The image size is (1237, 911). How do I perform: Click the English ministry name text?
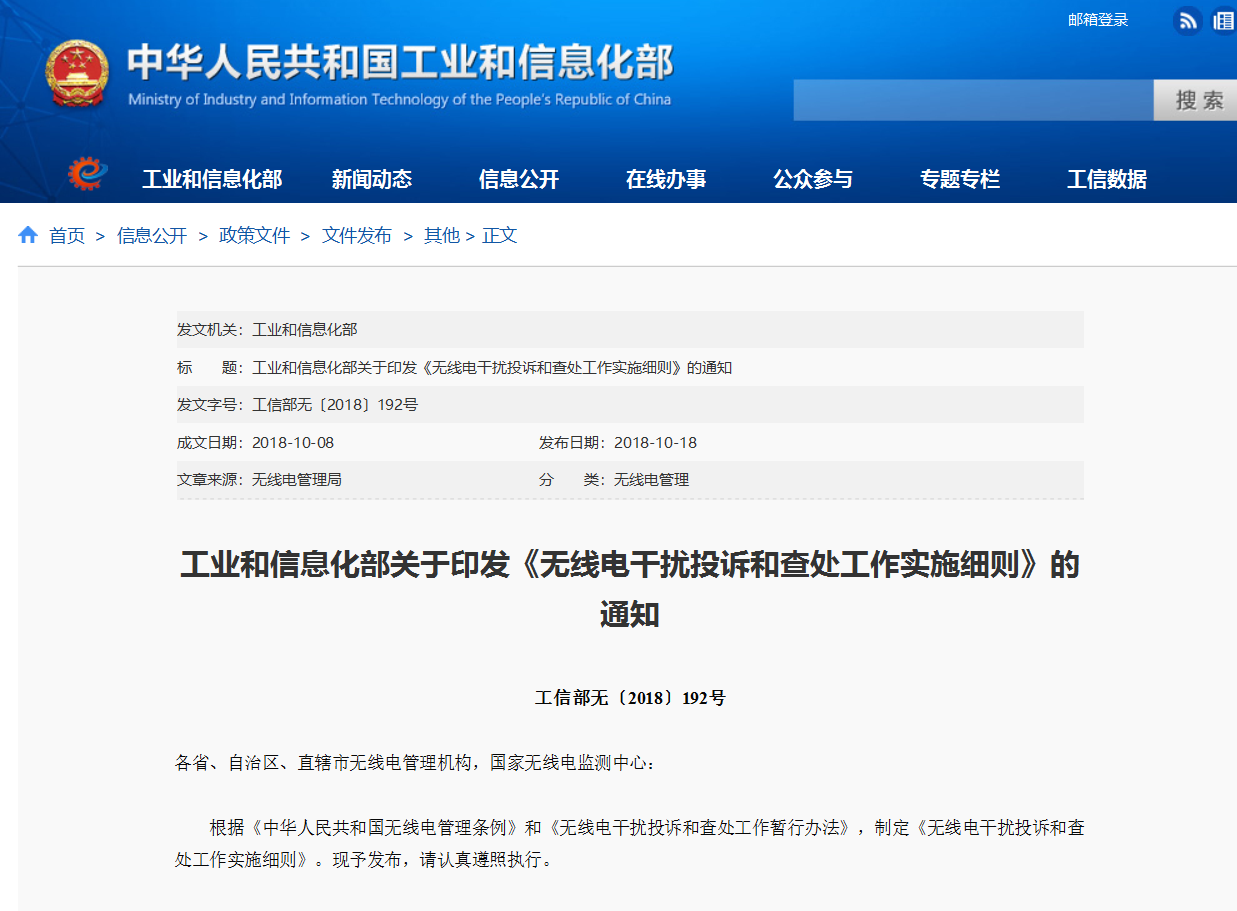click(399, 99)
